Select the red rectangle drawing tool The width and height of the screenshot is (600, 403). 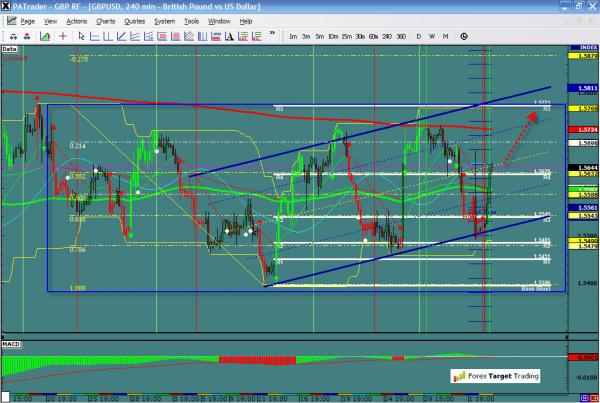[162, 36]
